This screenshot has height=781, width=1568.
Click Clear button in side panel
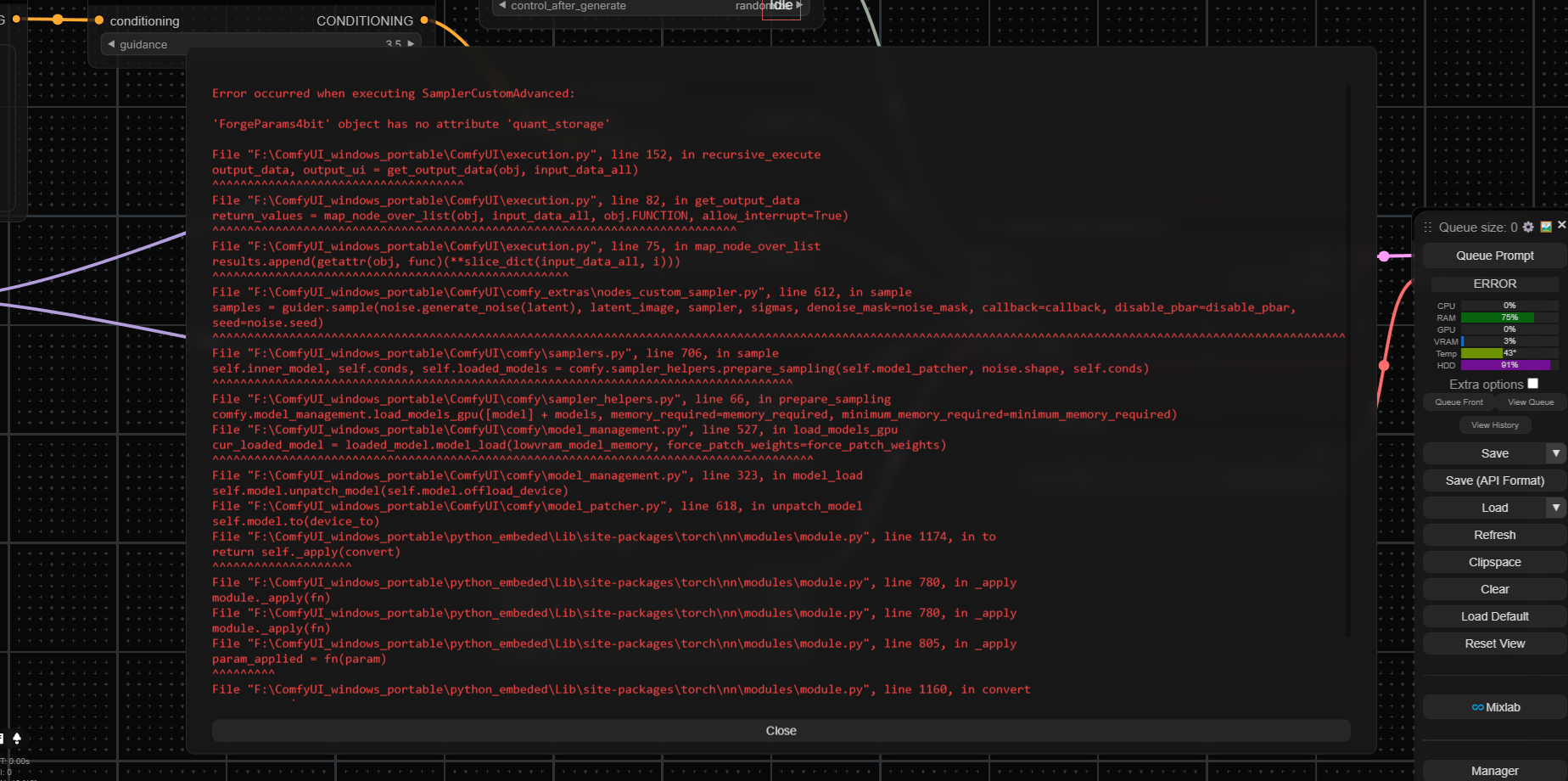pos(1494,589)
